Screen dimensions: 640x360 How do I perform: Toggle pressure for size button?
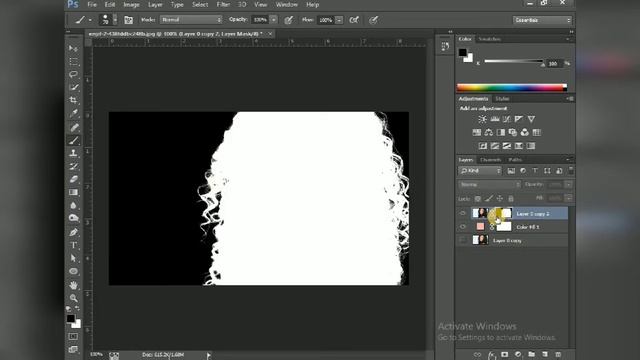tap(373, 20)
